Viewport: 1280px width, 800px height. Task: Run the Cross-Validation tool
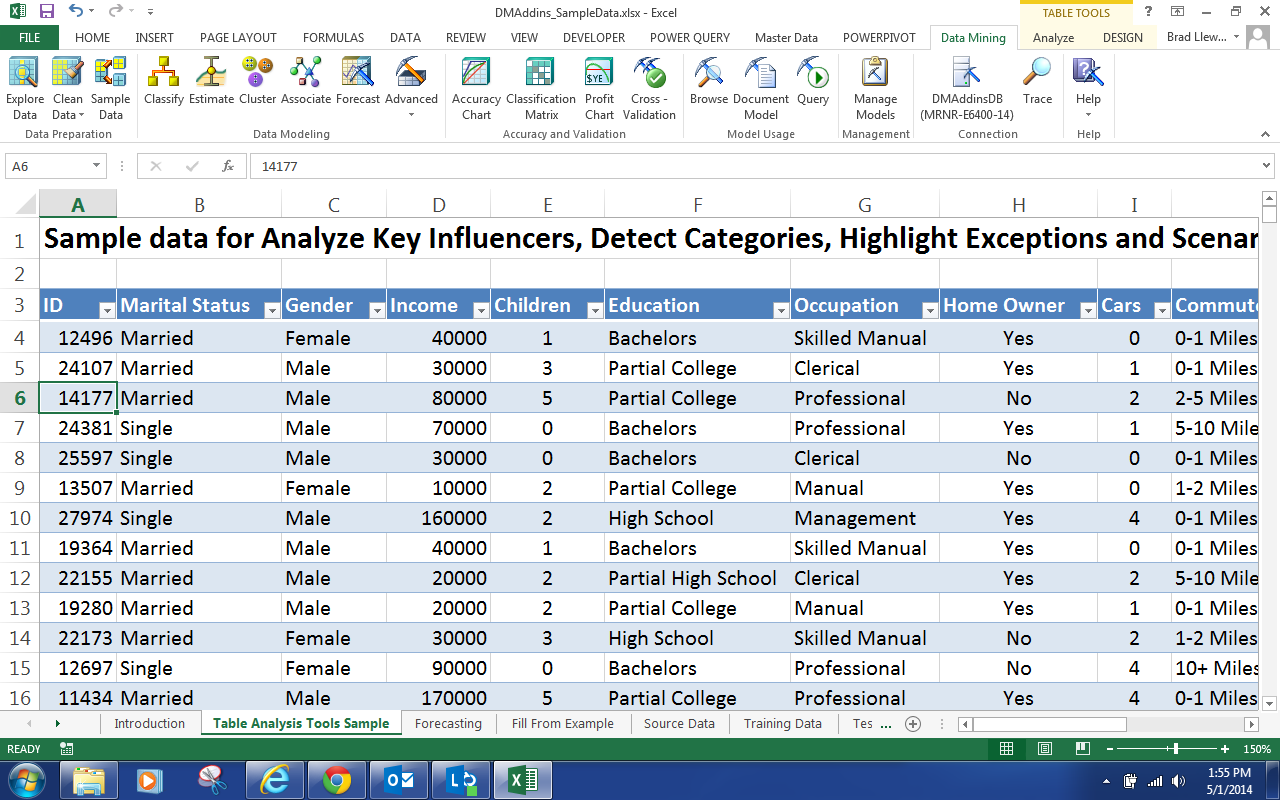pos(649,88)
